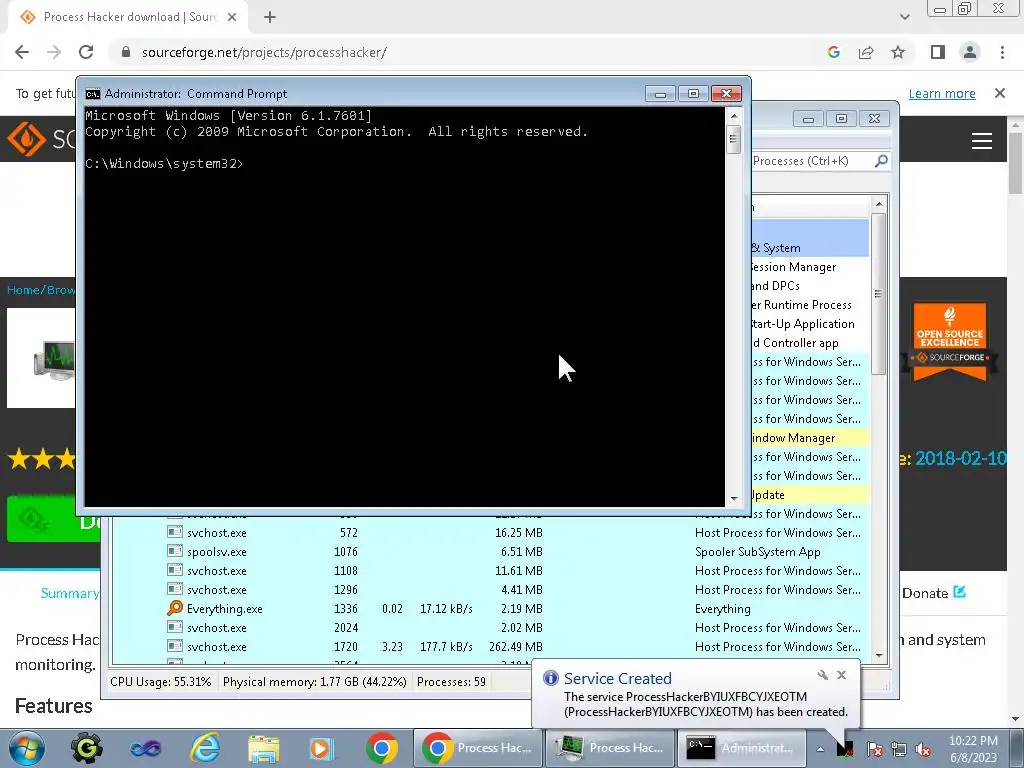Open the Chrome profile avatar
The image size is (1024, 768).
click(970, 52)
